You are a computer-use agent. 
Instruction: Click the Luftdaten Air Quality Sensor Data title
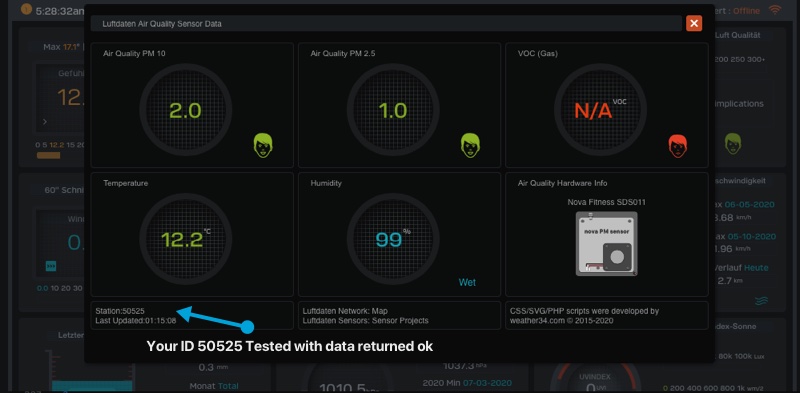pyautogui.click(x=162, y=23)
